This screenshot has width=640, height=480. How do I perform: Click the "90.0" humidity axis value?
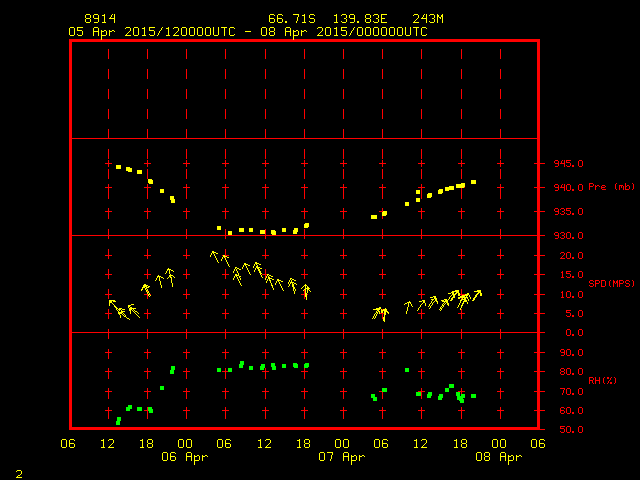point(571,353)
